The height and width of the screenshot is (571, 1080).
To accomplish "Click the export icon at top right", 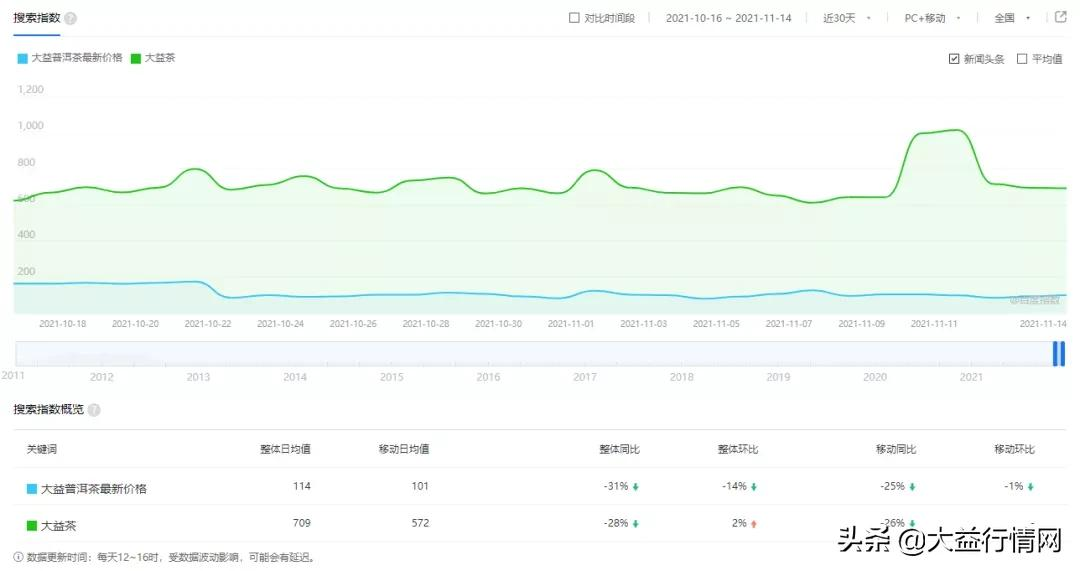I will pyautogui.click(x=1061, y=17).
